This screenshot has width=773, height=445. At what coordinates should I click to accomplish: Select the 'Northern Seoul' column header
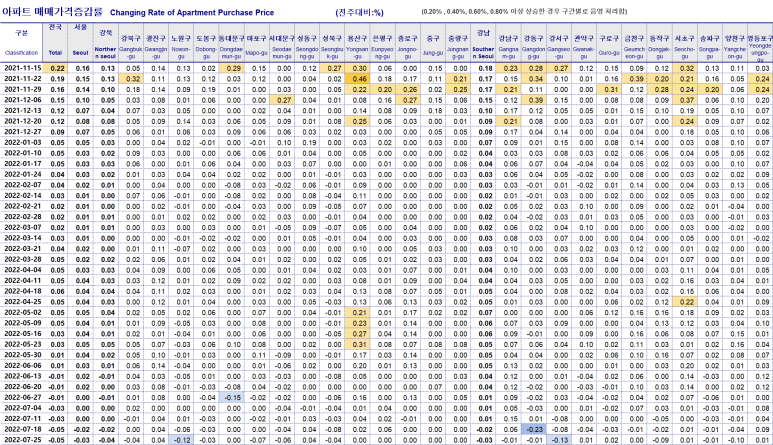pyautogui.click(x=105, y=43)
